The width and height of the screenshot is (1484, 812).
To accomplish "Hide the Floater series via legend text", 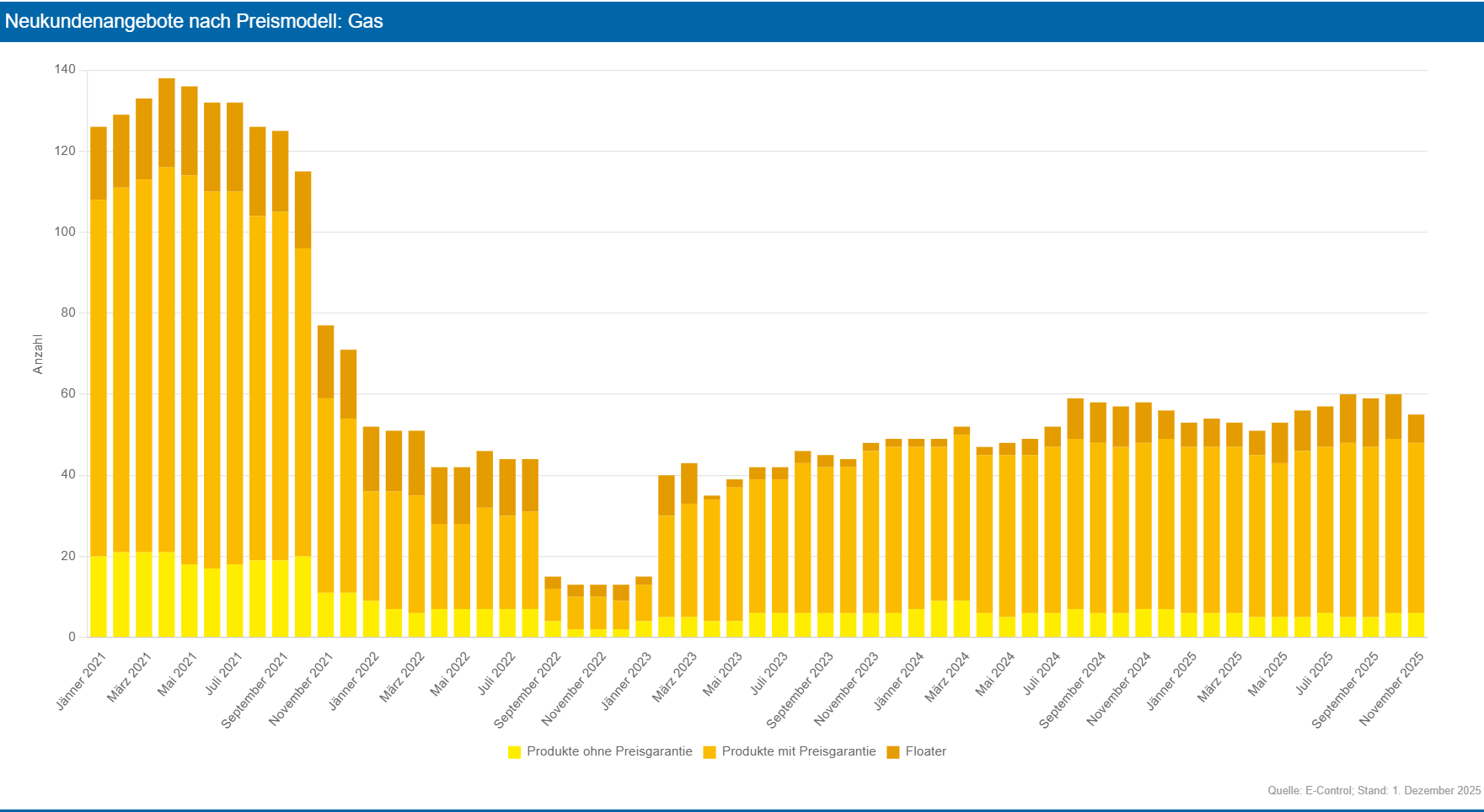I will [x=925, y=751].
